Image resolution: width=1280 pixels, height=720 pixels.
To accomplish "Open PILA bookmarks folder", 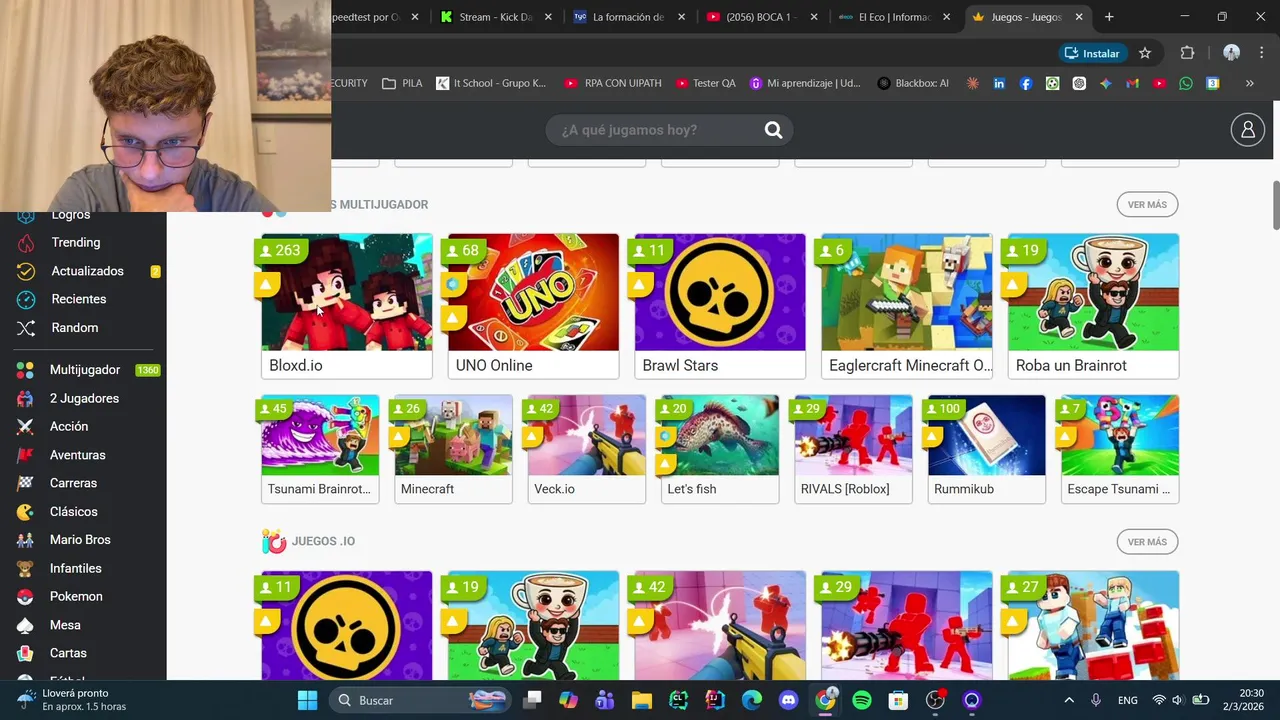I will click(x=402, y=84).
